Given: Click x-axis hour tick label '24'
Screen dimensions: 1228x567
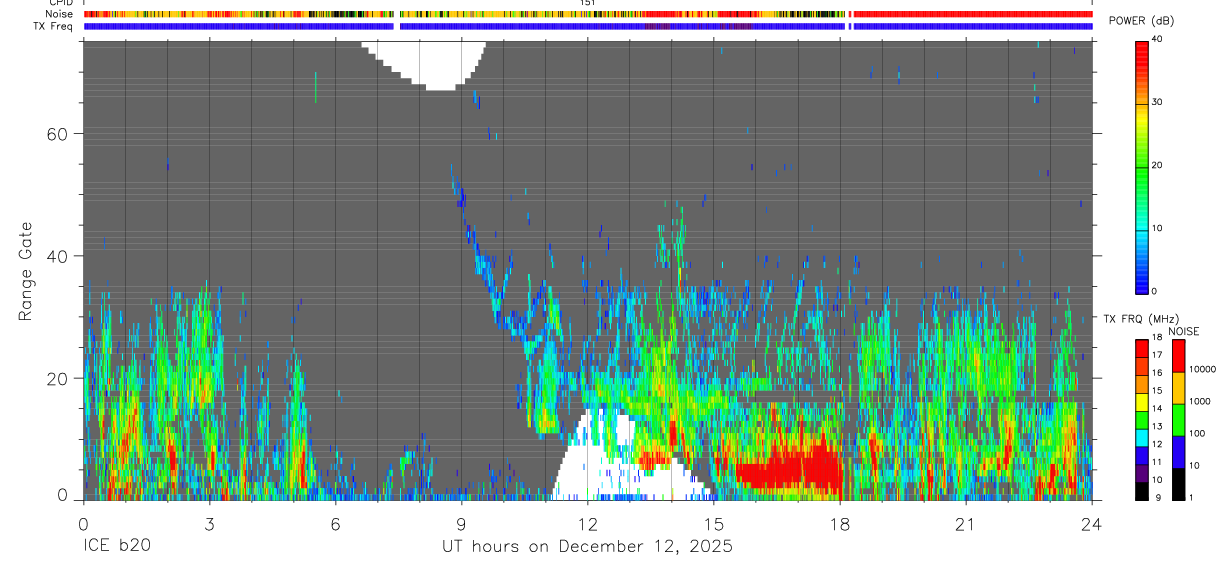Looking at the screenshot, I should coord(1091,525).
